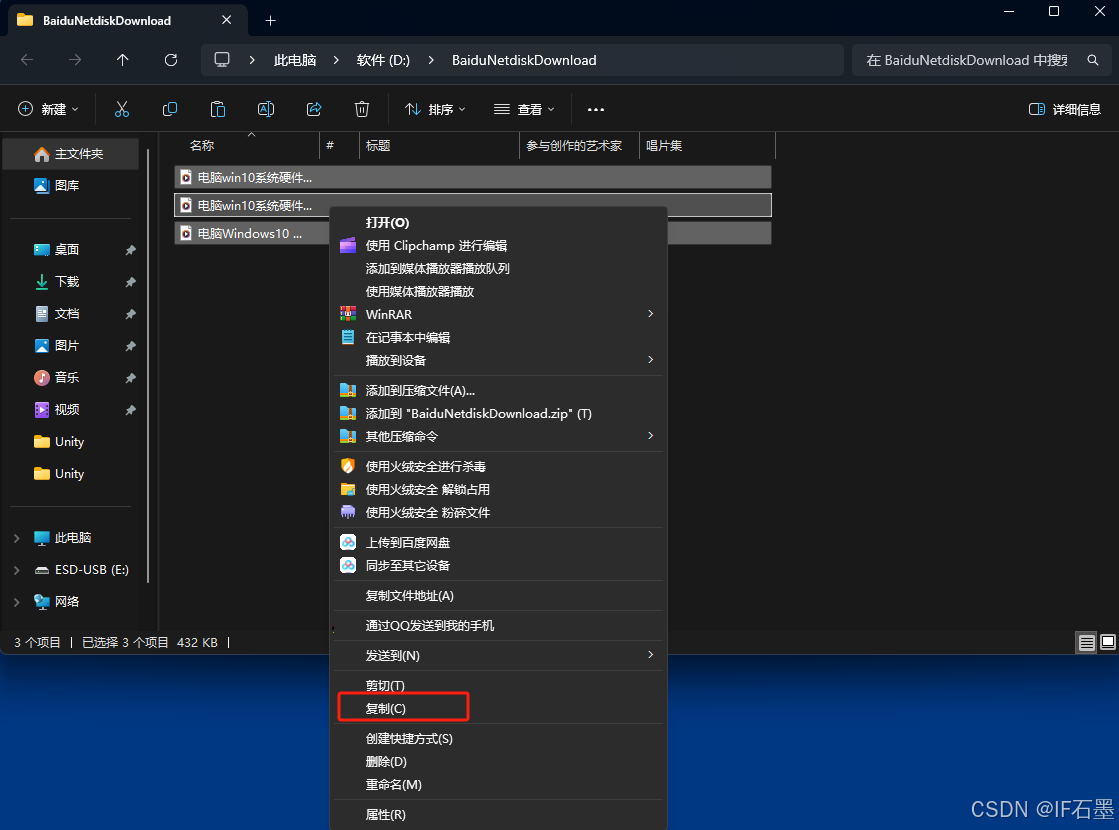Unpin 音乐 from quick access

click(x=131, y=378)
